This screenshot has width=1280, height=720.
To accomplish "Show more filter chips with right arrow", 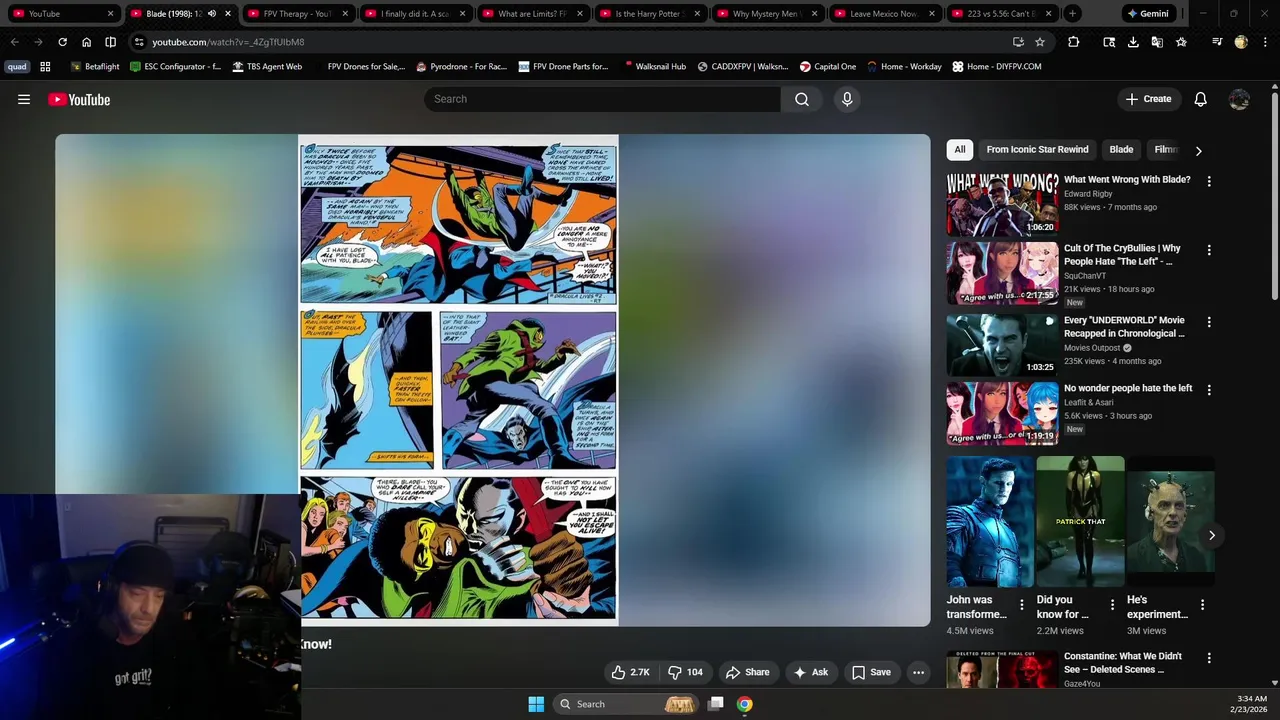I will 1198,151.
